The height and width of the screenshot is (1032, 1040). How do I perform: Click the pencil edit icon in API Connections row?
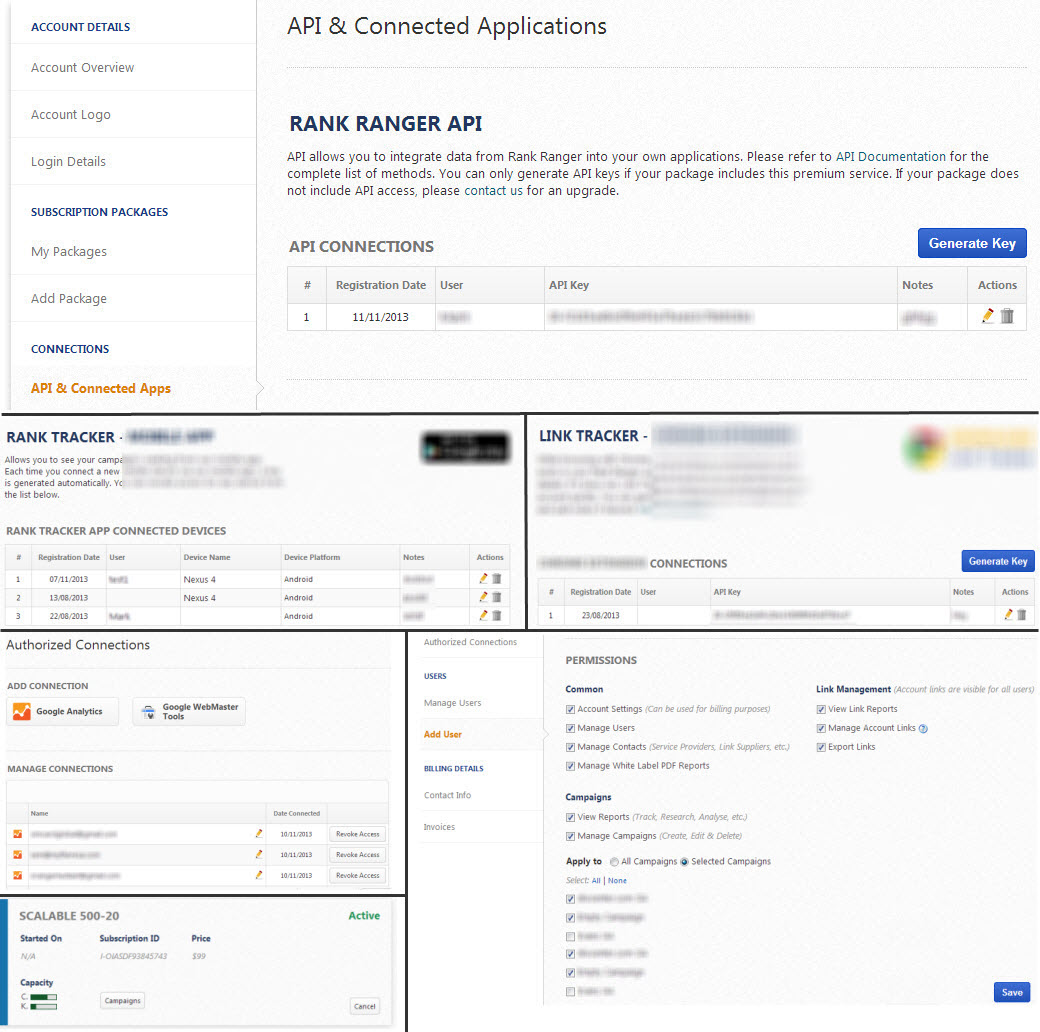pyautogui.click(x=988, y=316)
